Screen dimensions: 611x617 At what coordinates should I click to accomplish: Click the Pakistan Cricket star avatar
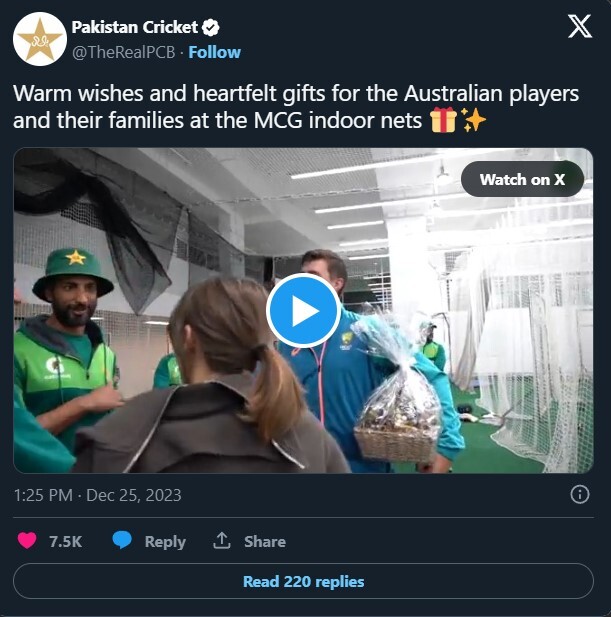pos(40,39)
